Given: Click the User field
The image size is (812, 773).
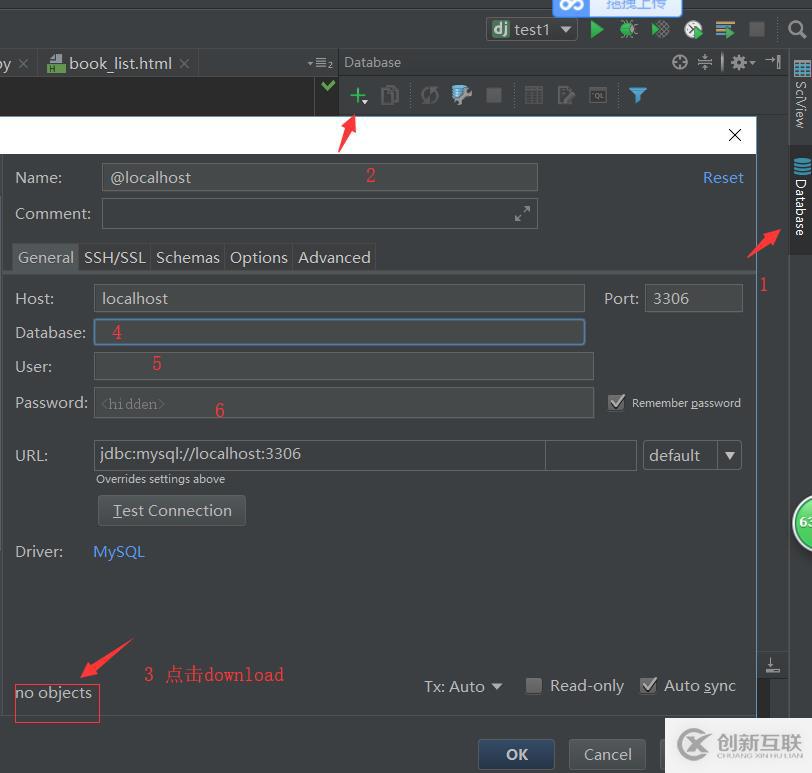Looking at the screenshot, I should pos(343,366).
